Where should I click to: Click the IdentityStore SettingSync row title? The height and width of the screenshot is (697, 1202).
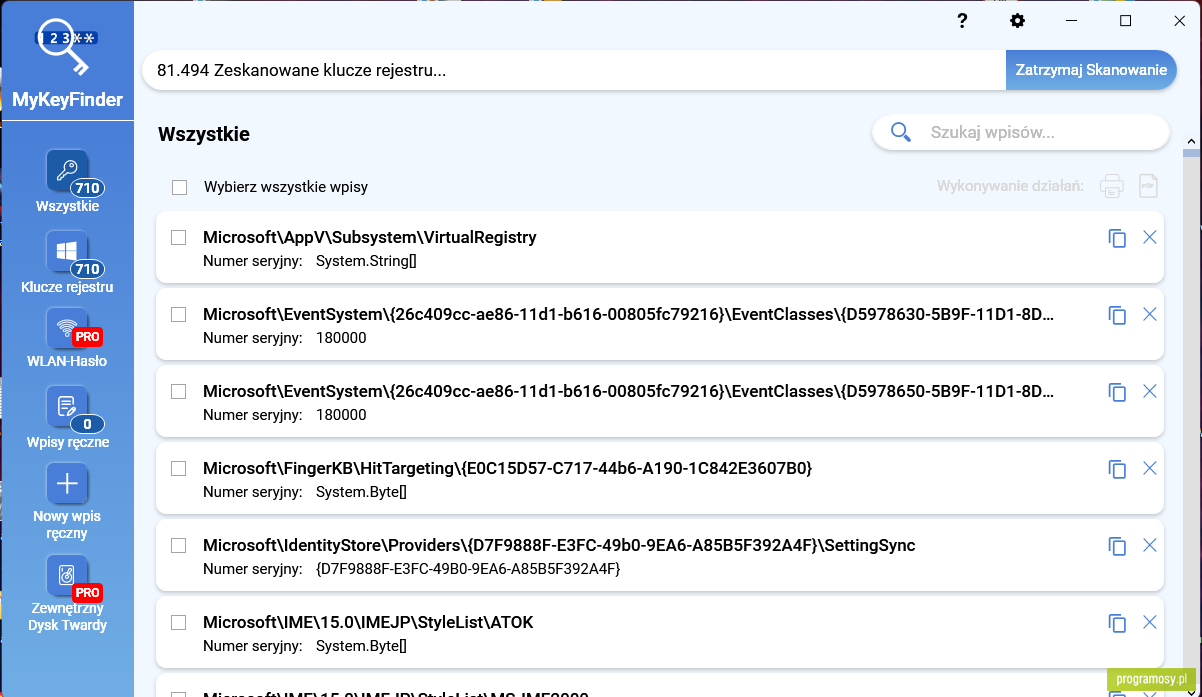(x=559, y=545)
